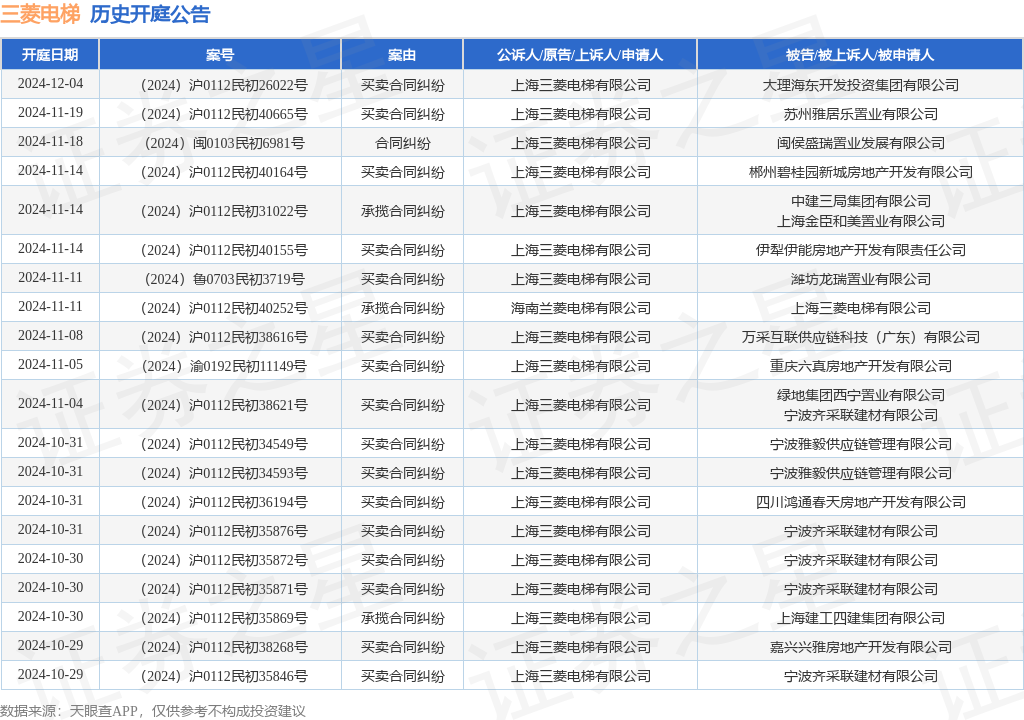Click defendant 闽侯盛瑞置业发展有限公司
1024x720 pixels.
tap(861, 143)
